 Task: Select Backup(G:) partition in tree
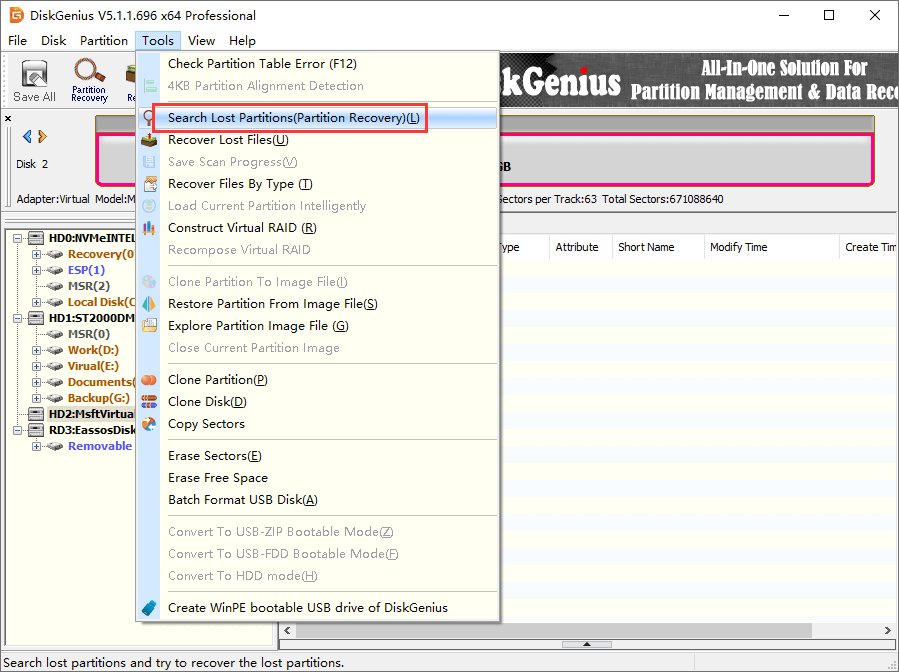coord(98,398)
